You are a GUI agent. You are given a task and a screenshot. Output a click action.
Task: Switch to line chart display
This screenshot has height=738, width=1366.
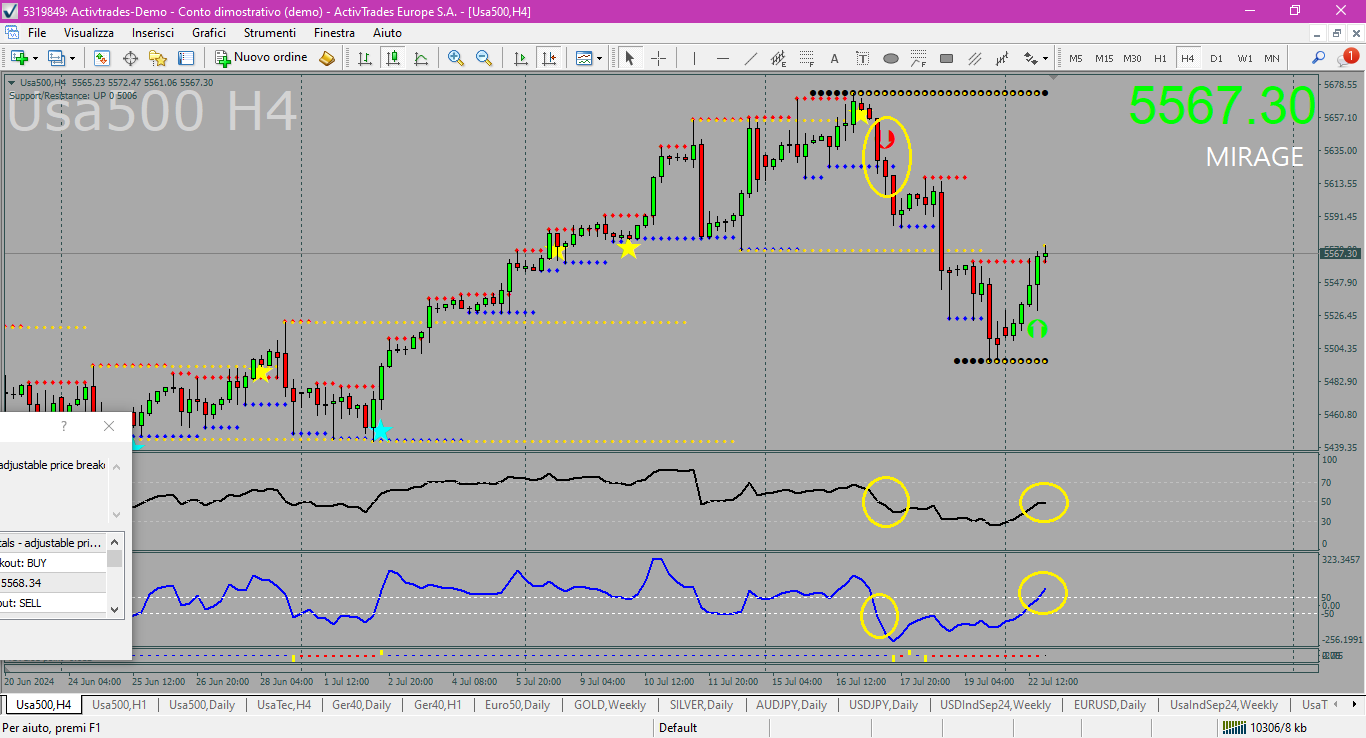(x=422, y=58)
